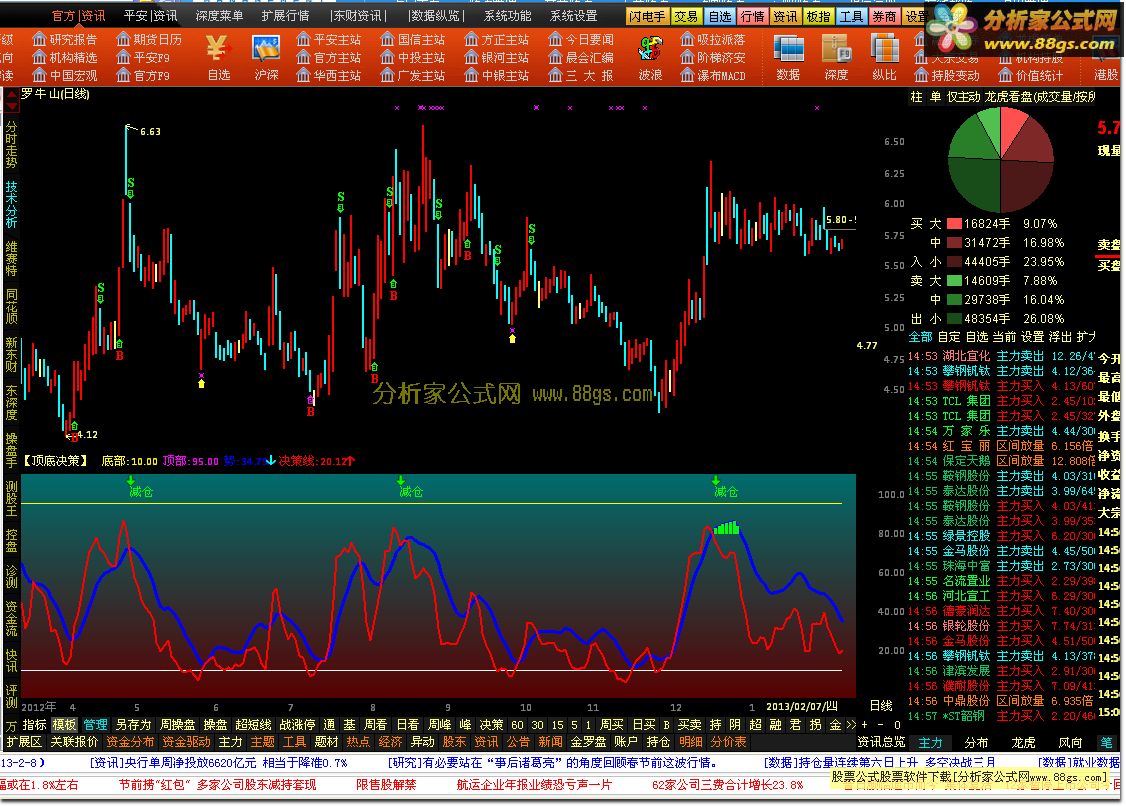Open the 系统设置 menu

click(x=573, y=15)
